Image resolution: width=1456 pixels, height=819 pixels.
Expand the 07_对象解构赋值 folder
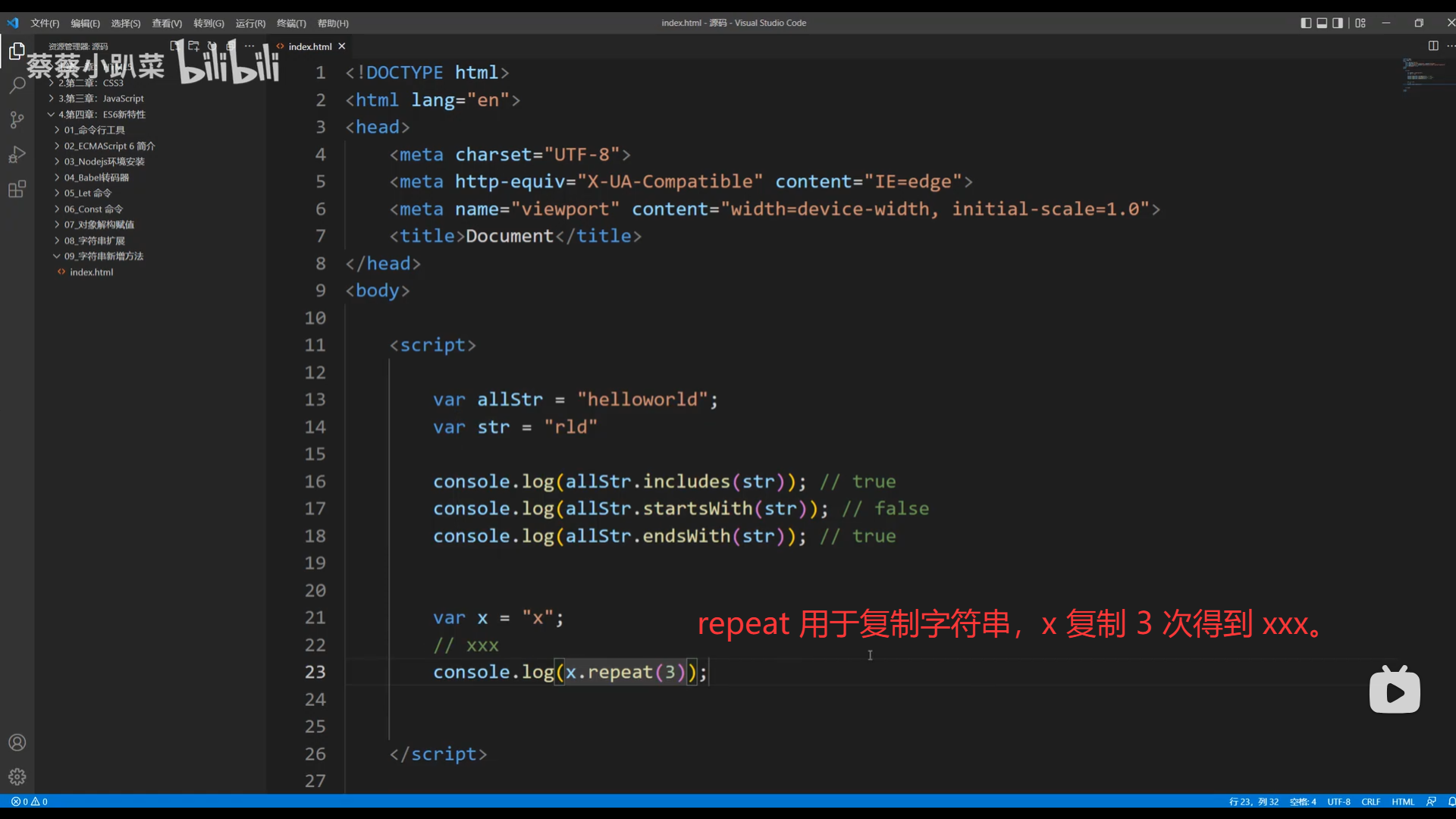point(99,224)
